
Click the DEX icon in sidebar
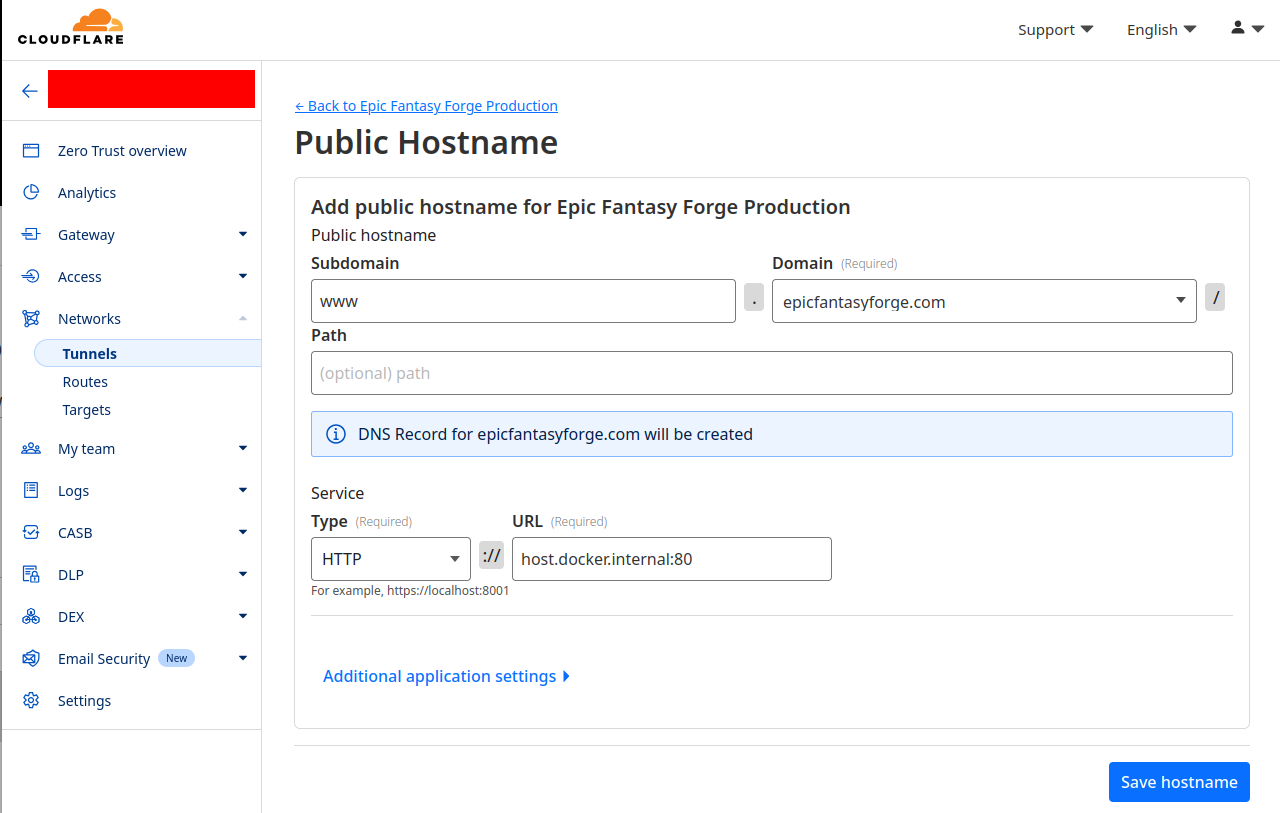click(31, 617)
